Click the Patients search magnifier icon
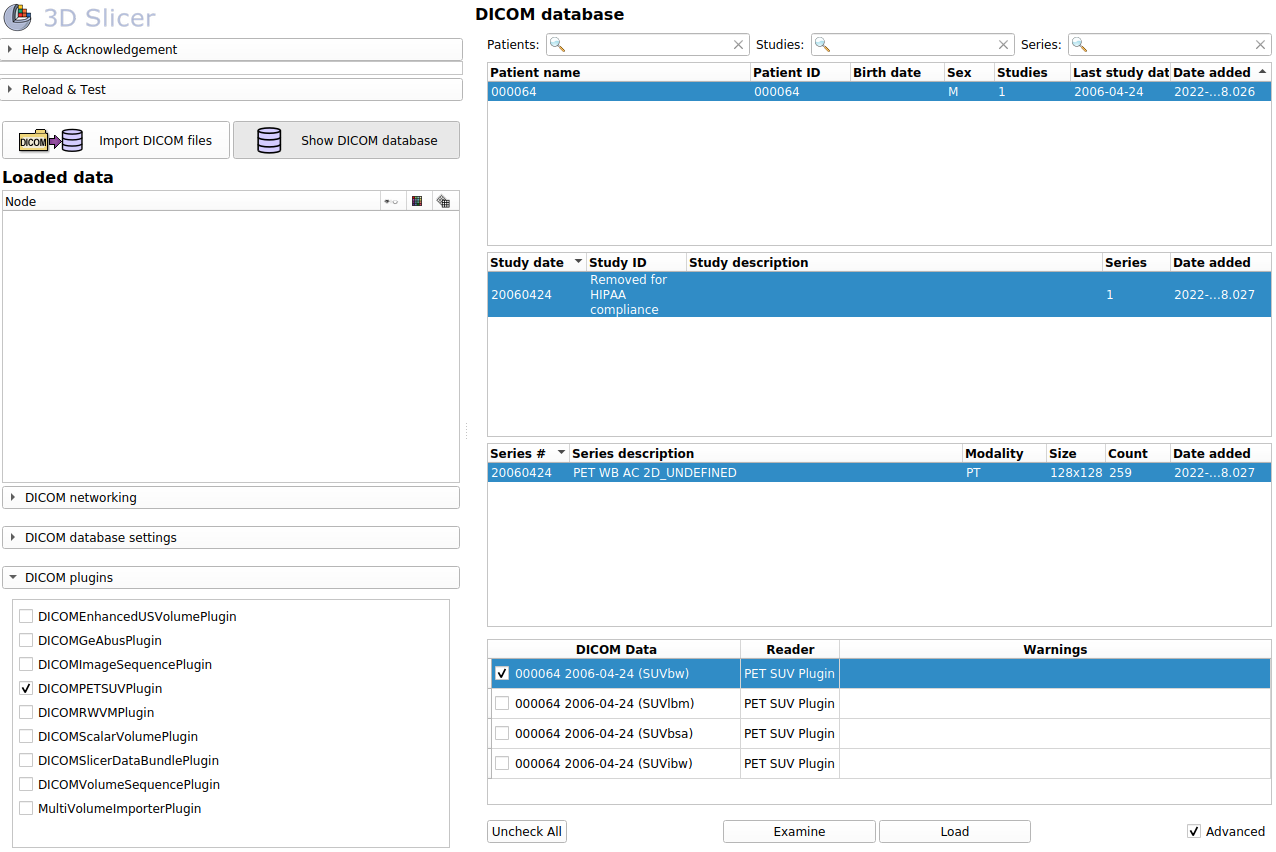The height and width of the screenshot is (852, 1276). 558,45
